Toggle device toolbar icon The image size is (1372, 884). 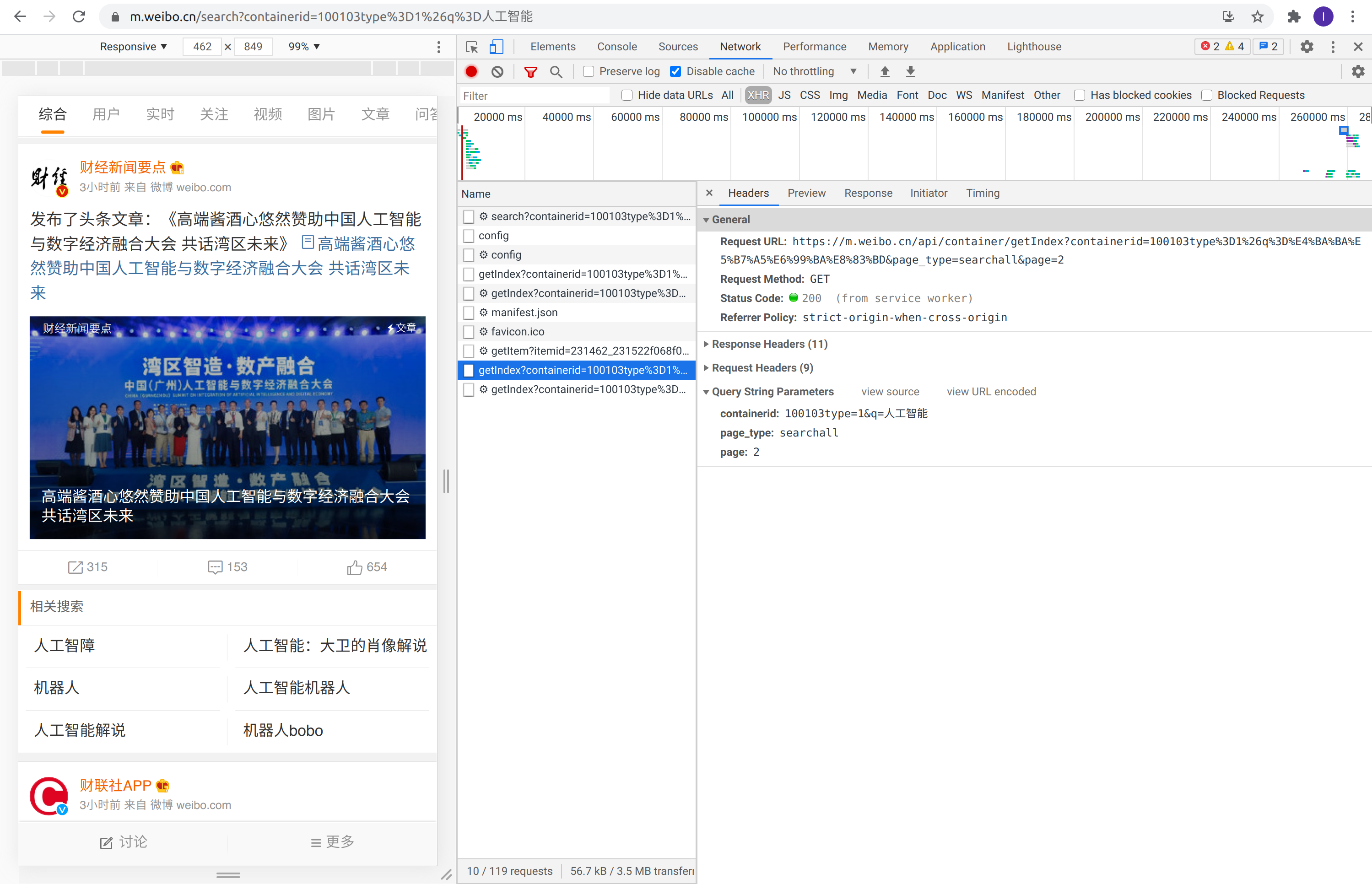click(496, 47)
